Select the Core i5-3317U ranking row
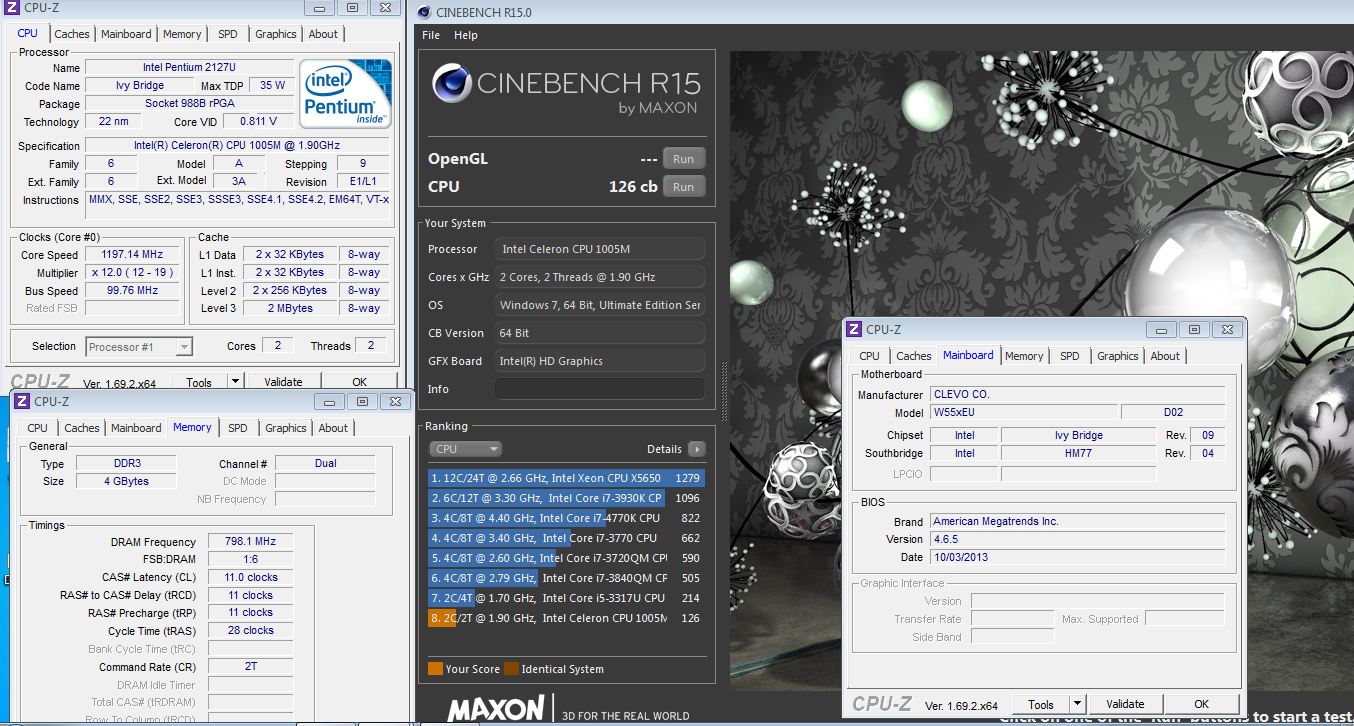This screenshot has width=1354, height=726. (x=566, y=598)
